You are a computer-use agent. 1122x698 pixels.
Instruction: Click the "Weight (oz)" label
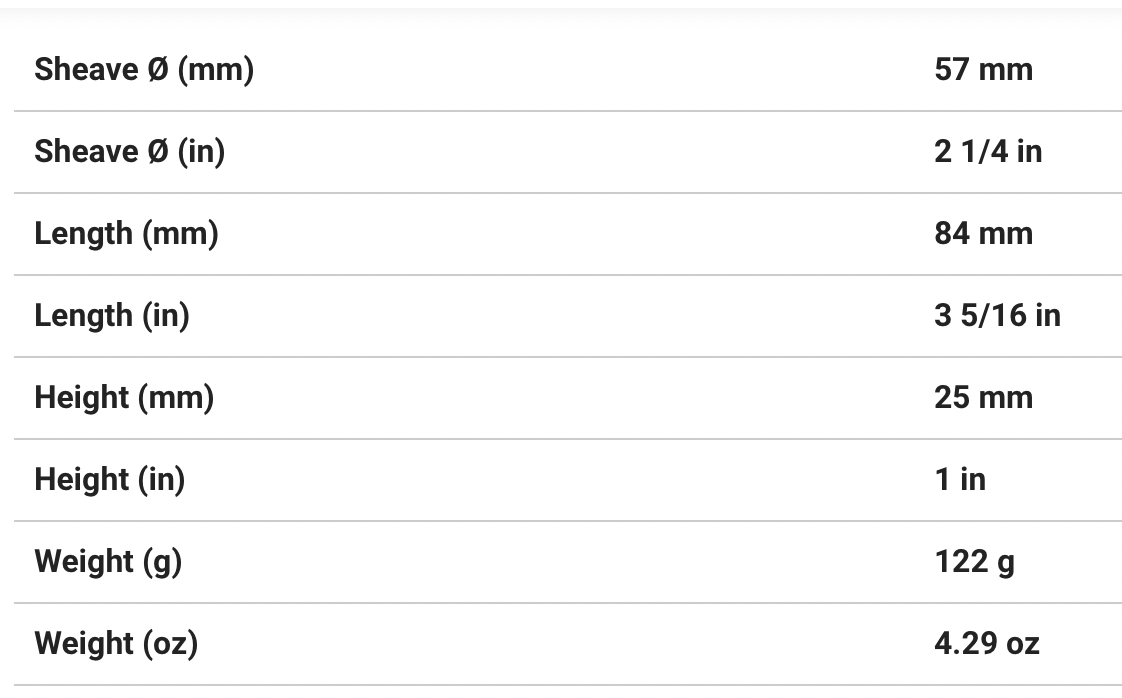[x=116, y=644]
